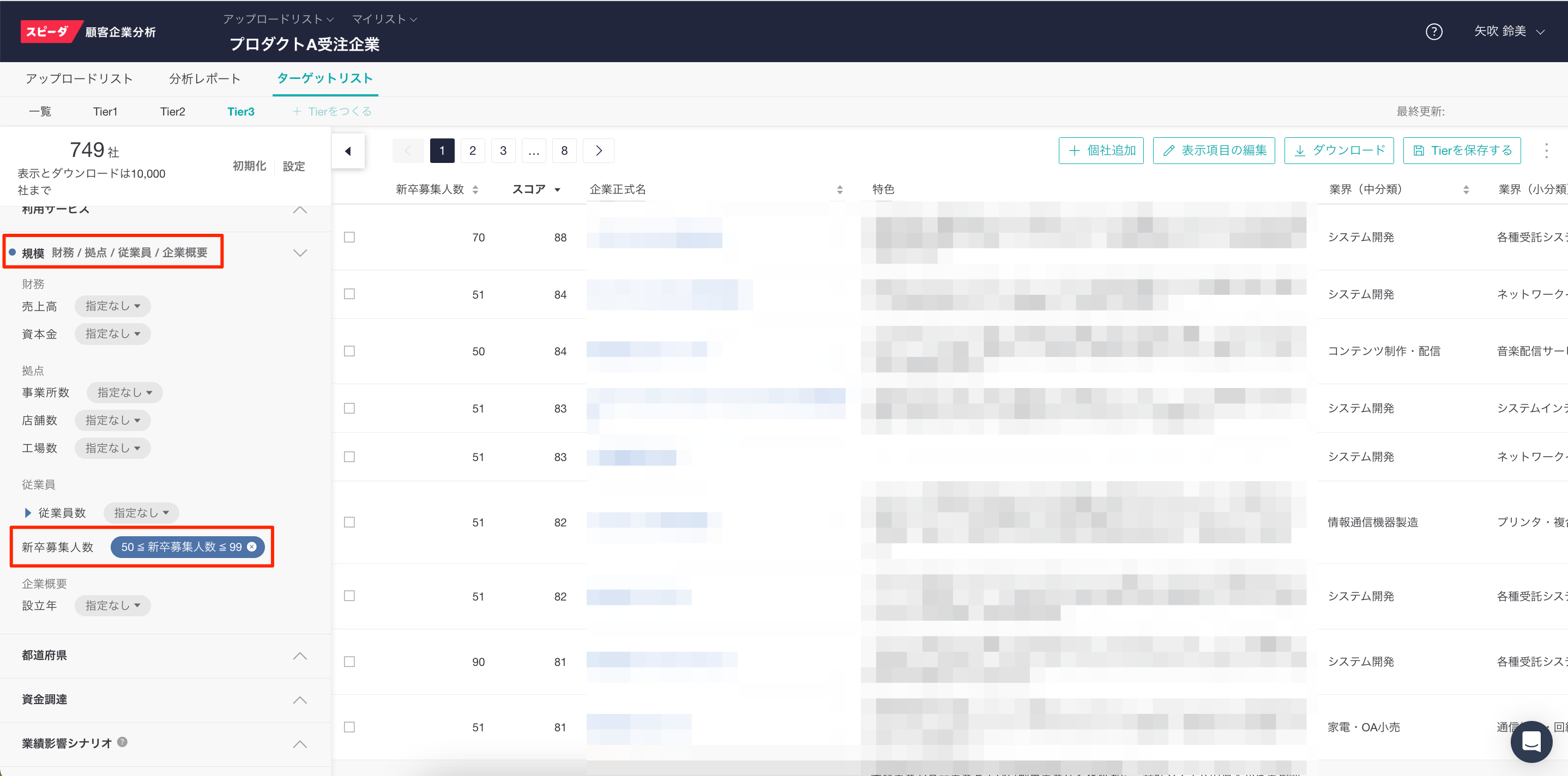Select the Tier2 tab
This screenshot has height=776, width=1568.
coord(172,111)
